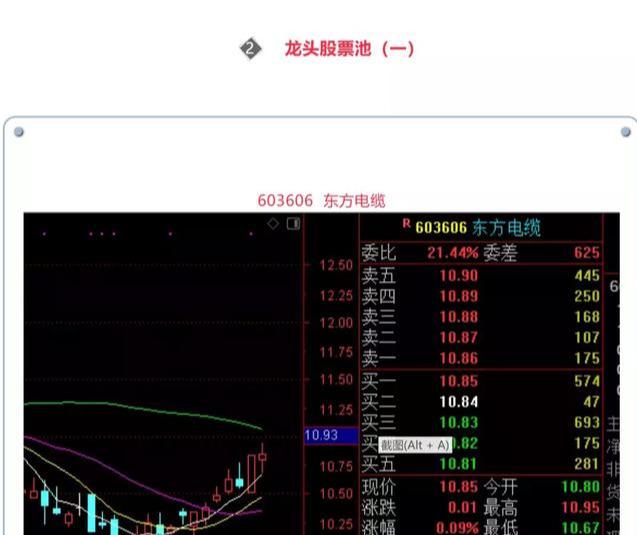
Task: Toggle the side panel icon above chart
Action: (x=293, y=223)
